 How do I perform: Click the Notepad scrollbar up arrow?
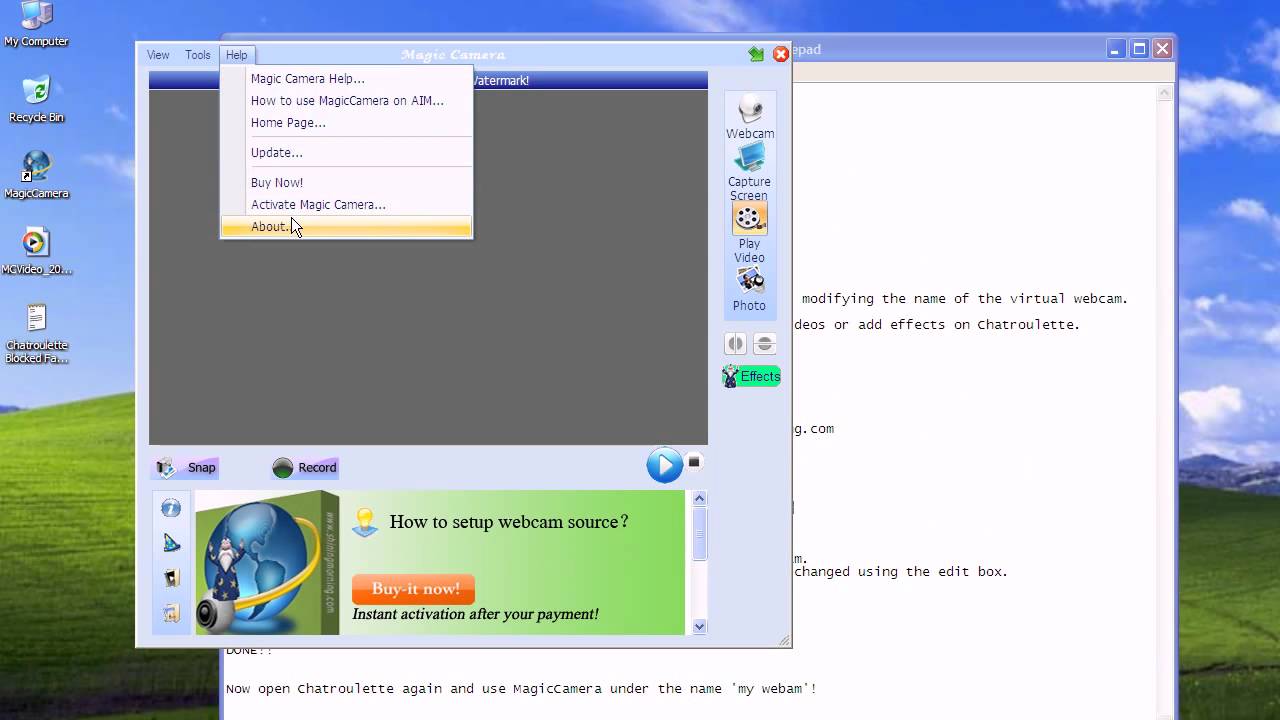[x=1165, y=94]
